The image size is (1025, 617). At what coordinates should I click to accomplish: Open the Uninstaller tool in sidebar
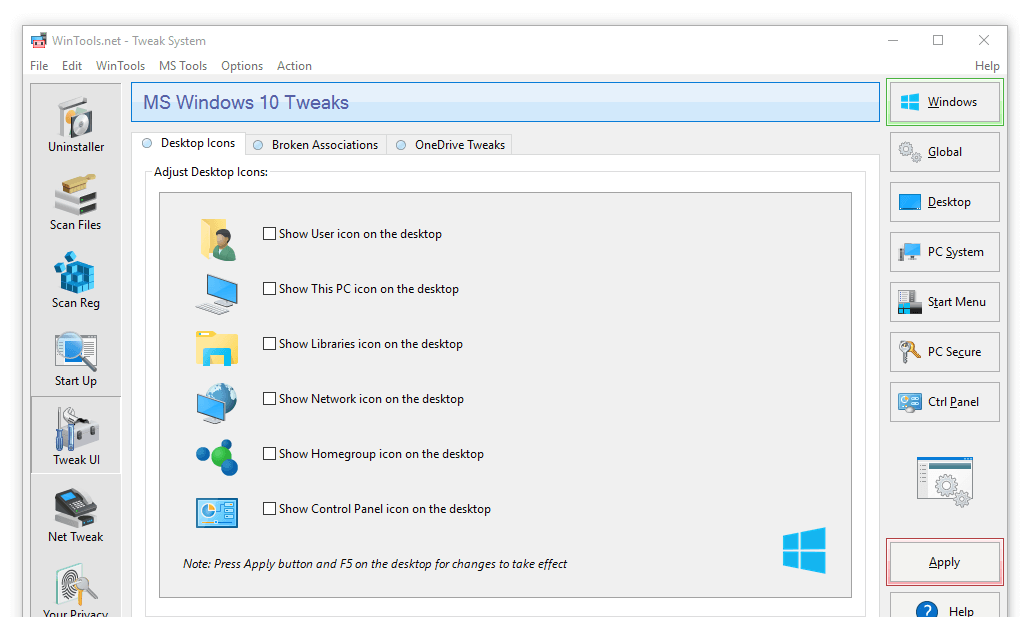76,125
